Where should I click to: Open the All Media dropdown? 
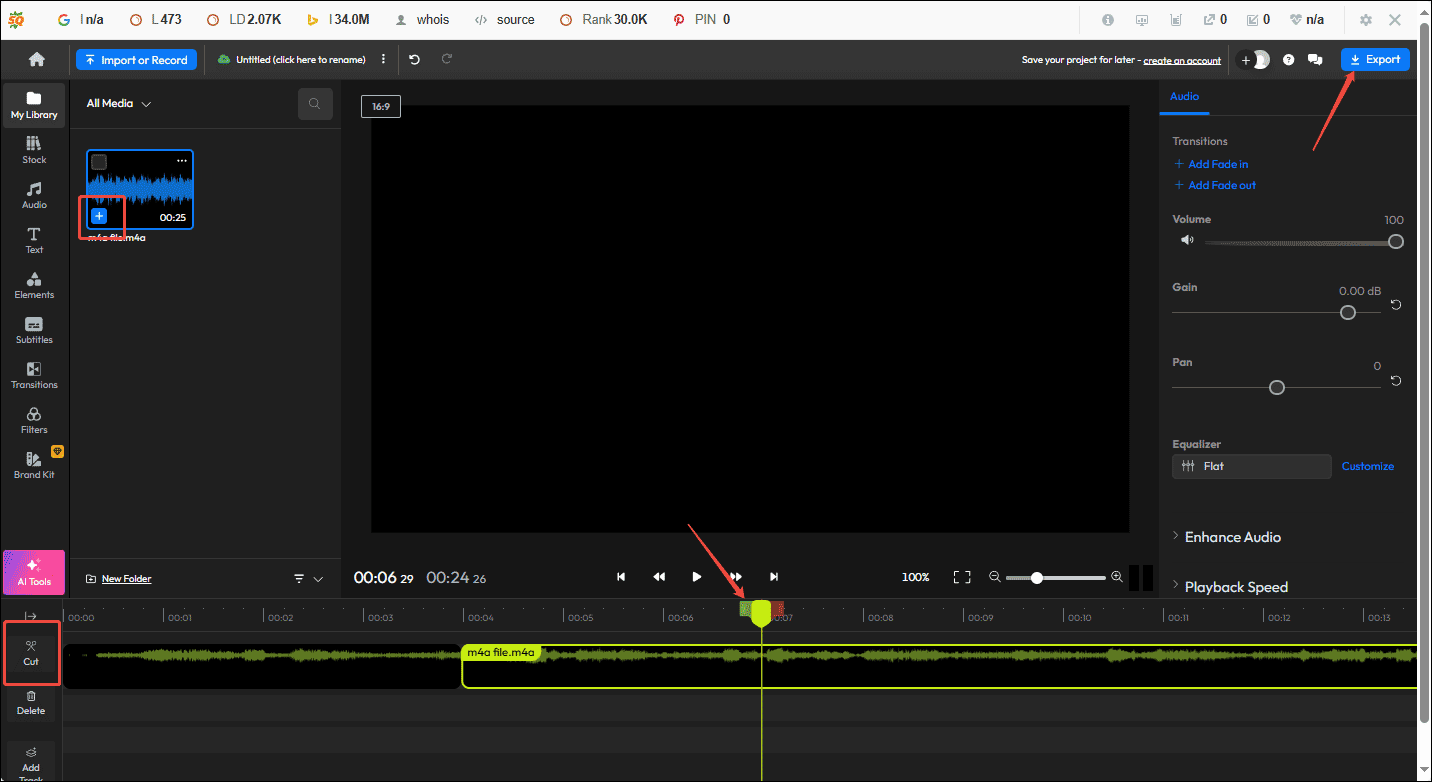pyautogui.click(x=119, y=104)
